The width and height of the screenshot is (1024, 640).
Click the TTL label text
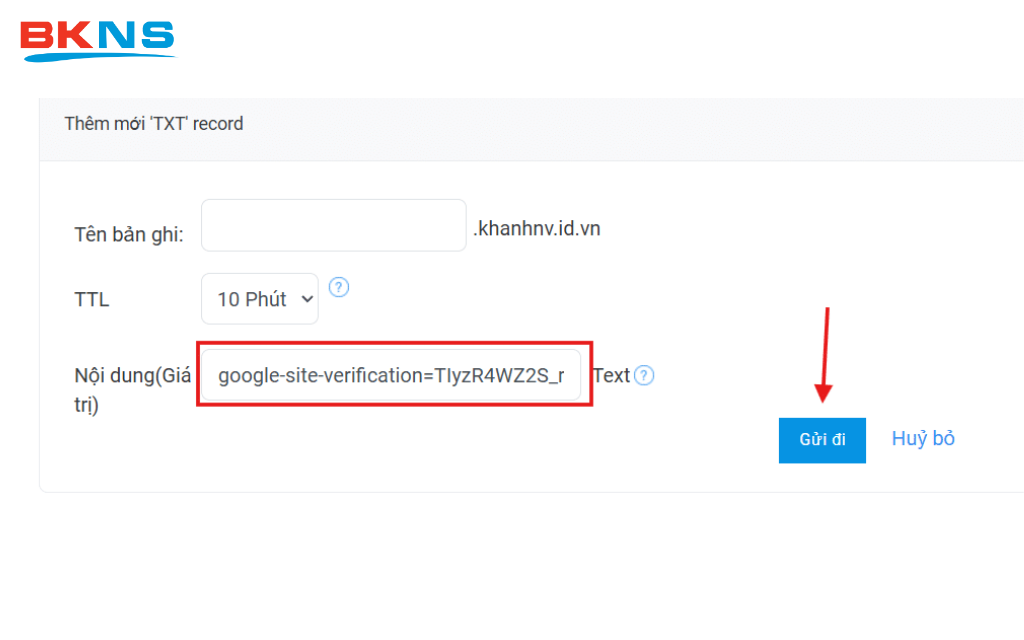pos(92,300)
